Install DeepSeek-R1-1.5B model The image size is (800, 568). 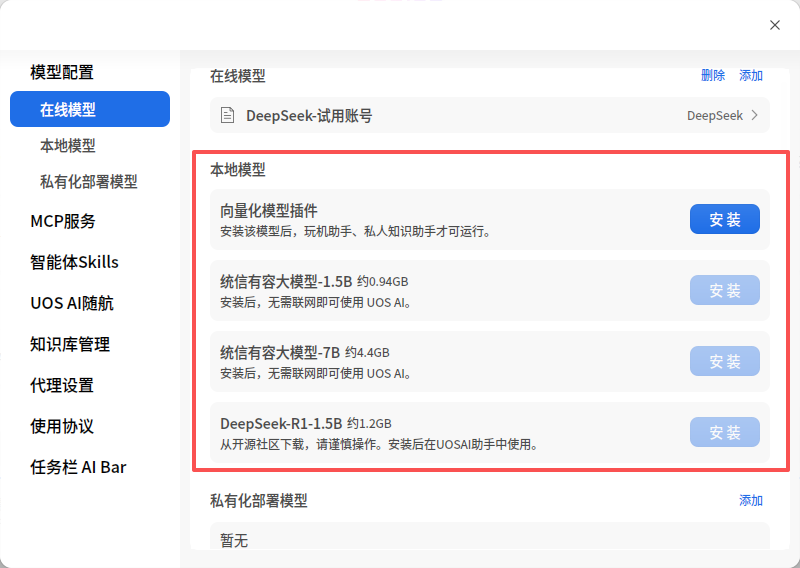coord(724,432)
